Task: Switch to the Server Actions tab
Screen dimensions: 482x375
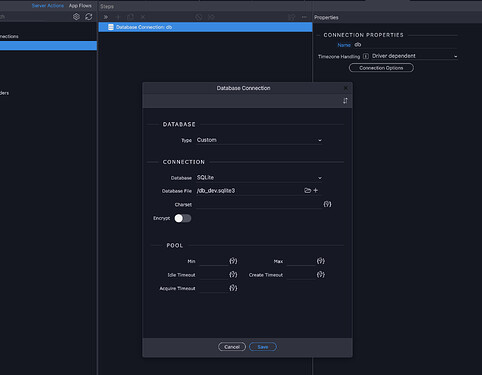Action: click(x=48, y=6)
